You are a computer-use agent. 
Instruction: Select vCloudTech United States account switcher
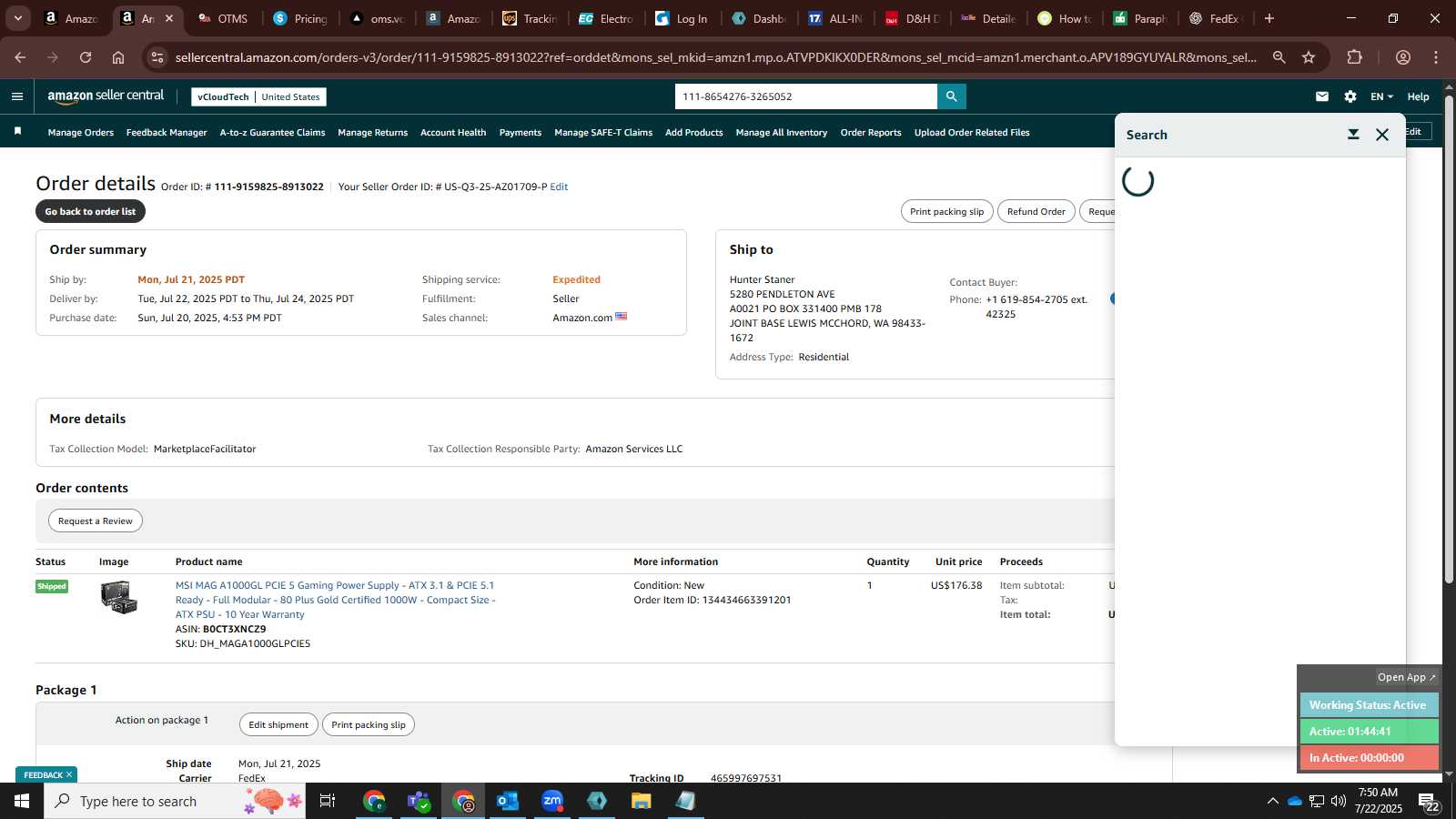click(258, 96)
